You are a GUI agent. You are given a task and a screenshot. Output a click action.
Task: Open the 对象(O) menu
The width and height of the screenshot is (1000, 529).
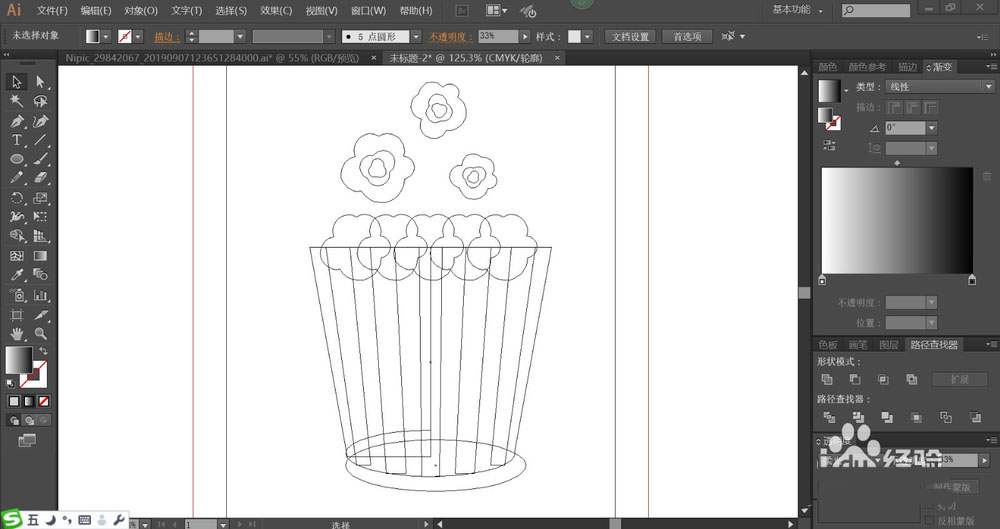[140, 11]
